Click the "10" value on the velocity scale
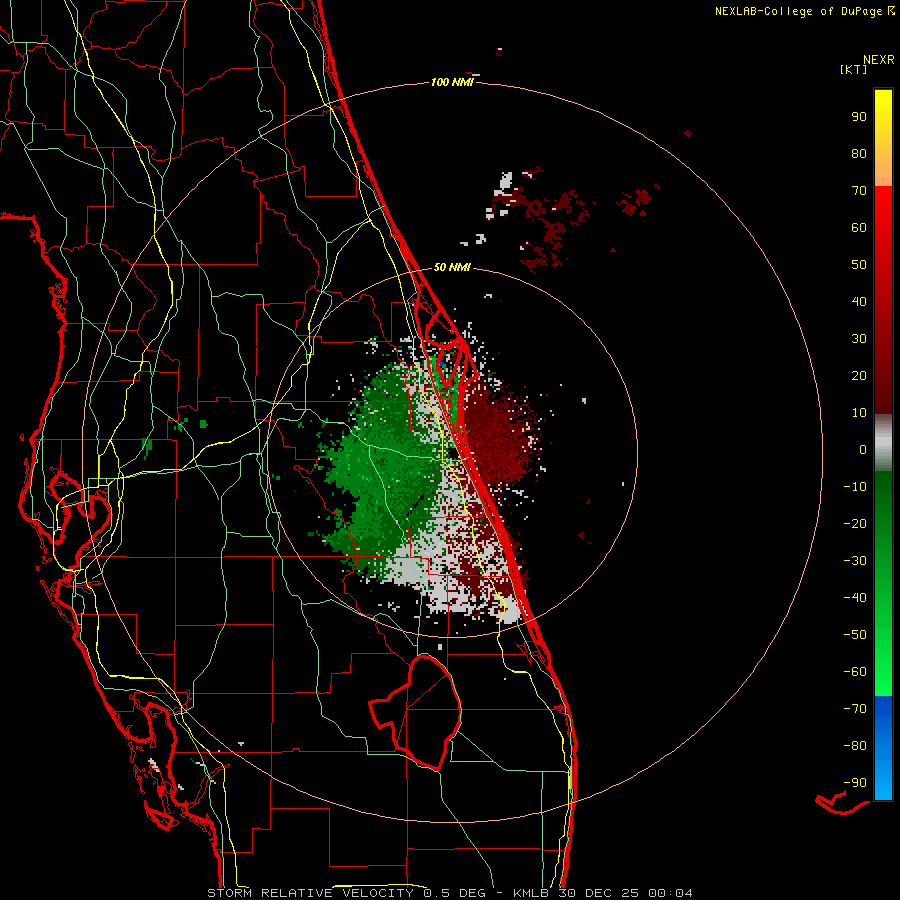 click(859, 413)
